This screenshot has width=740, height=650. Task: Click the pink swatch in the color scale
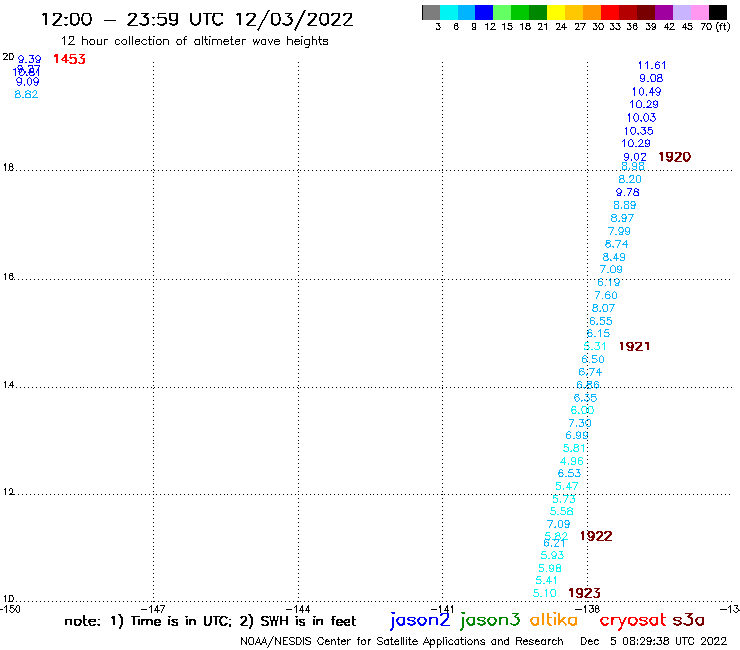coord(700,12)
